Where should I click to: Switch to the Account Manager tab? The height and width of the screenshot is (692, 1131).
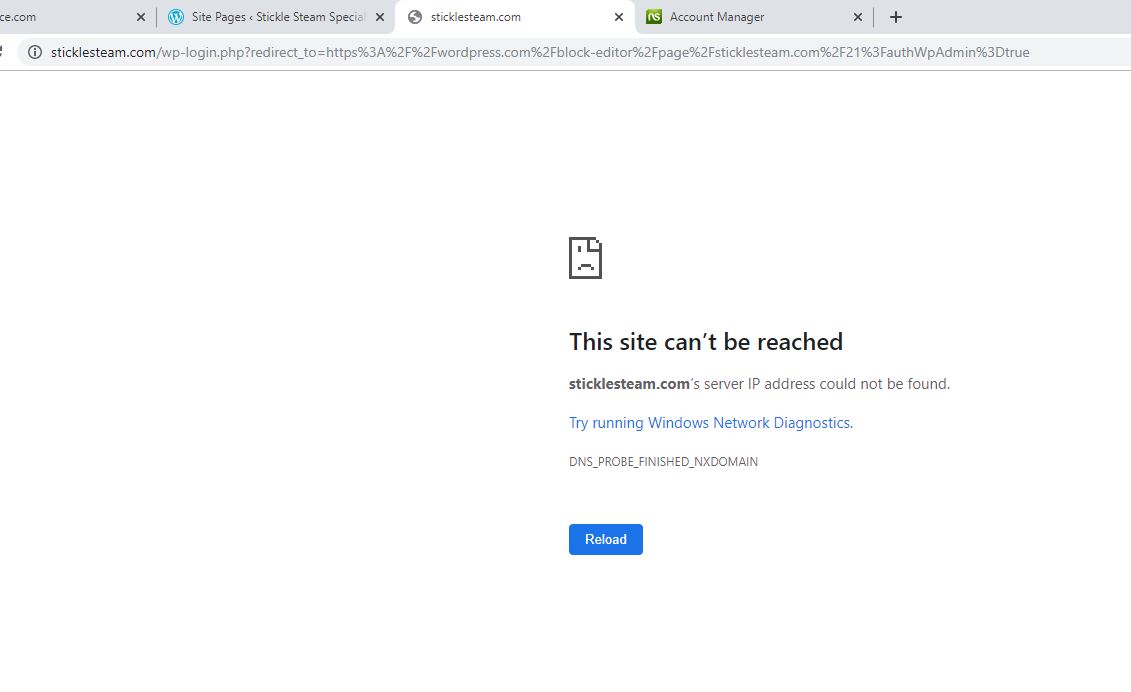(740, 17)
